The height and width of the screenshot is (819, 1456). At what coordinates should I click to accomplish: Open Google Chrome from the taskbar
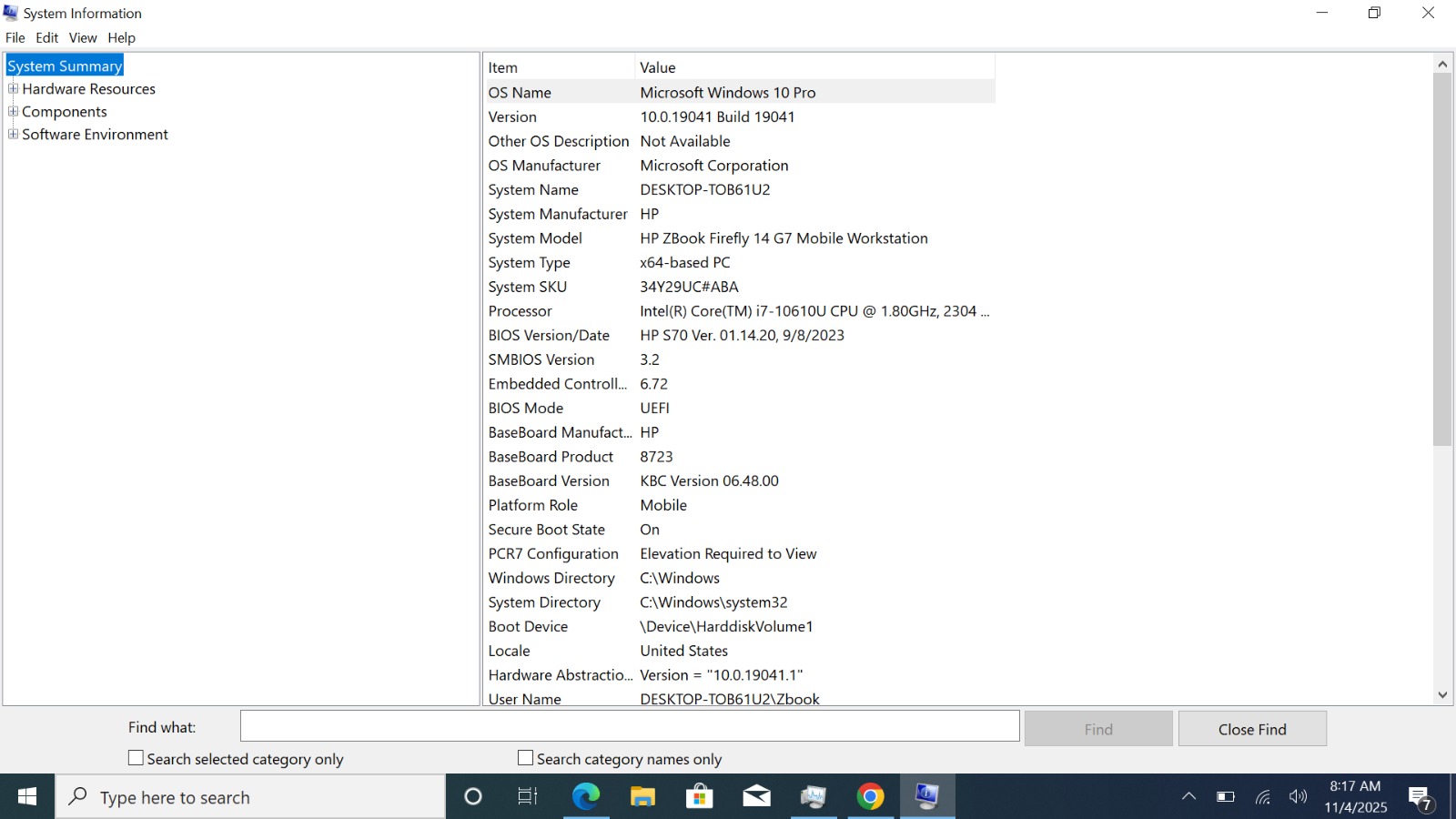[870, 797]
